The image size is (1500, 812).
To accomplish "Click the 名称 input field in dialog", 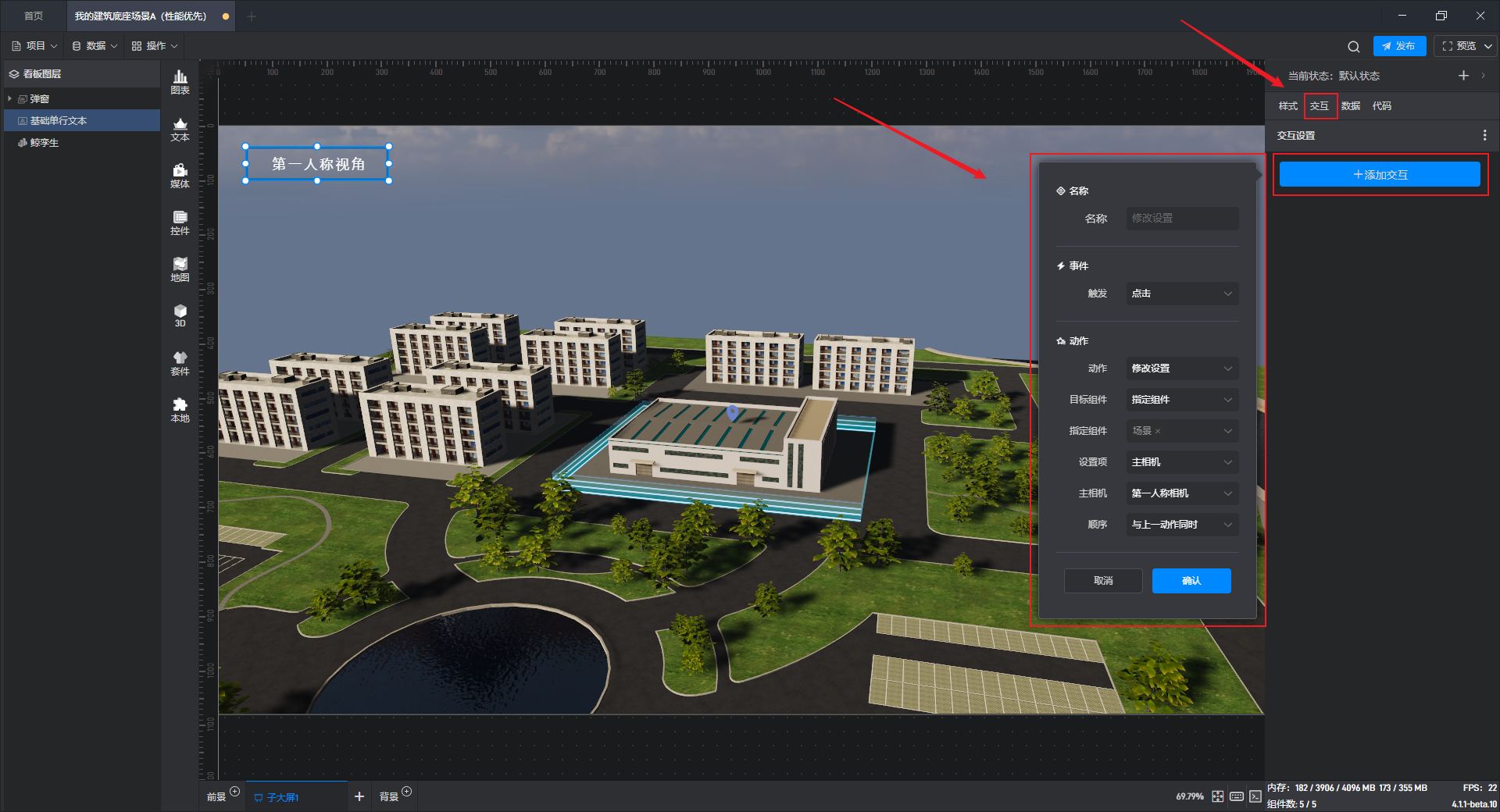I will [x=1182, y=219].
